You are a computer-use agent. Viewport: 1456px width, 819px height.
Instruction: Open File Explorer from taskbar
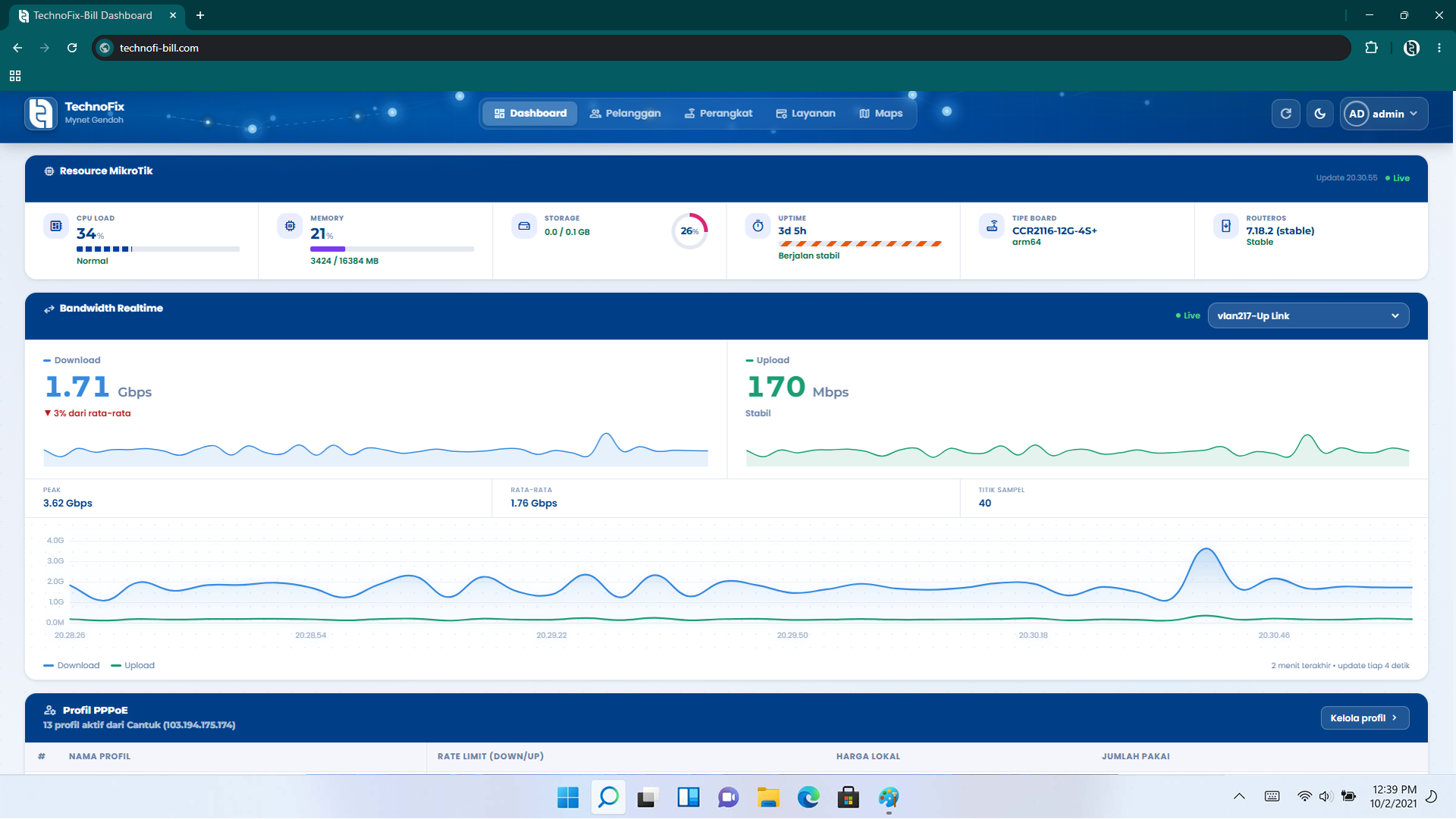[x=768, y=798]
